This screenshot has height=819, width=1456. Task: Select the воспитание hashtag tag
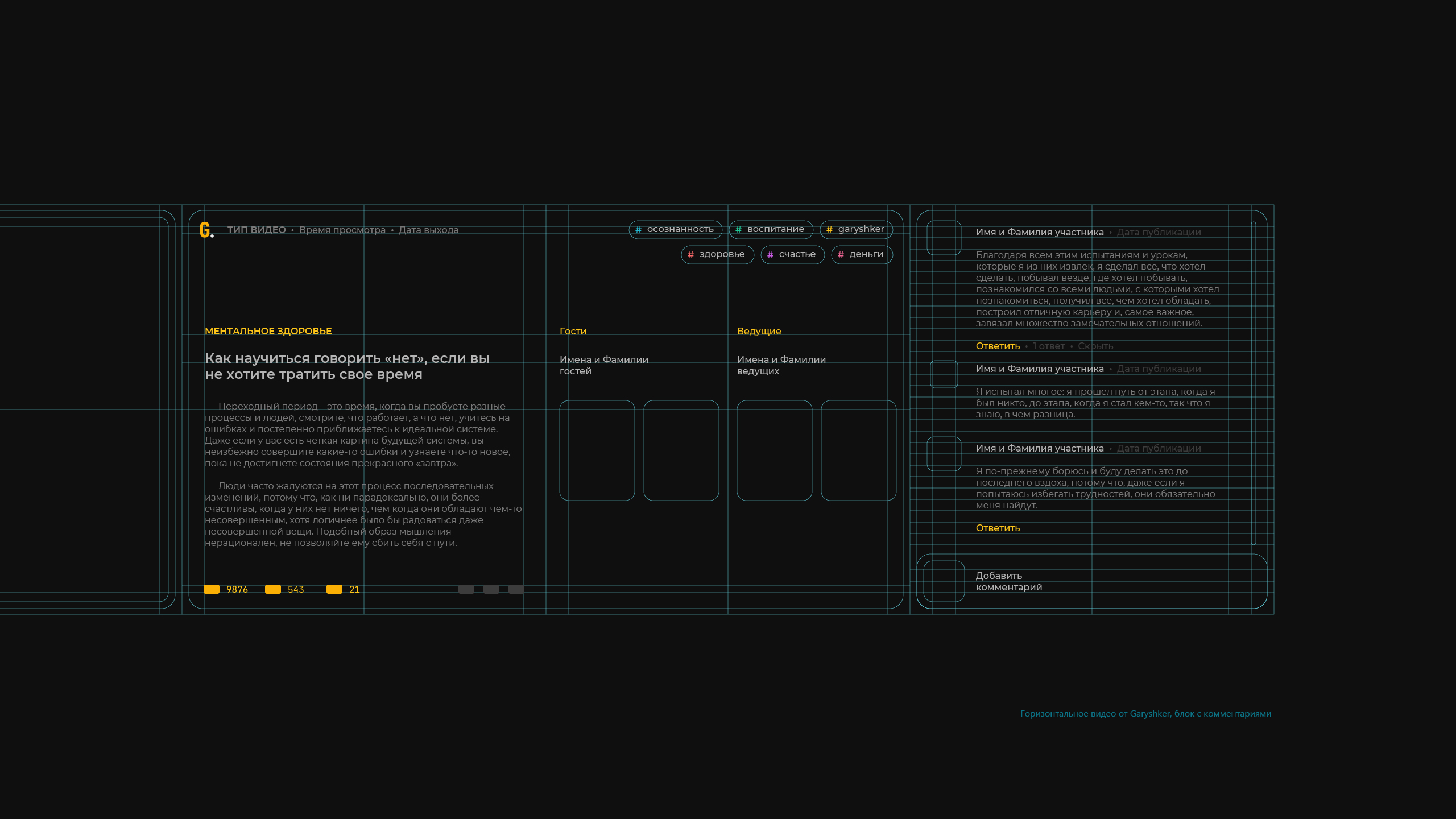coord(771,229)
